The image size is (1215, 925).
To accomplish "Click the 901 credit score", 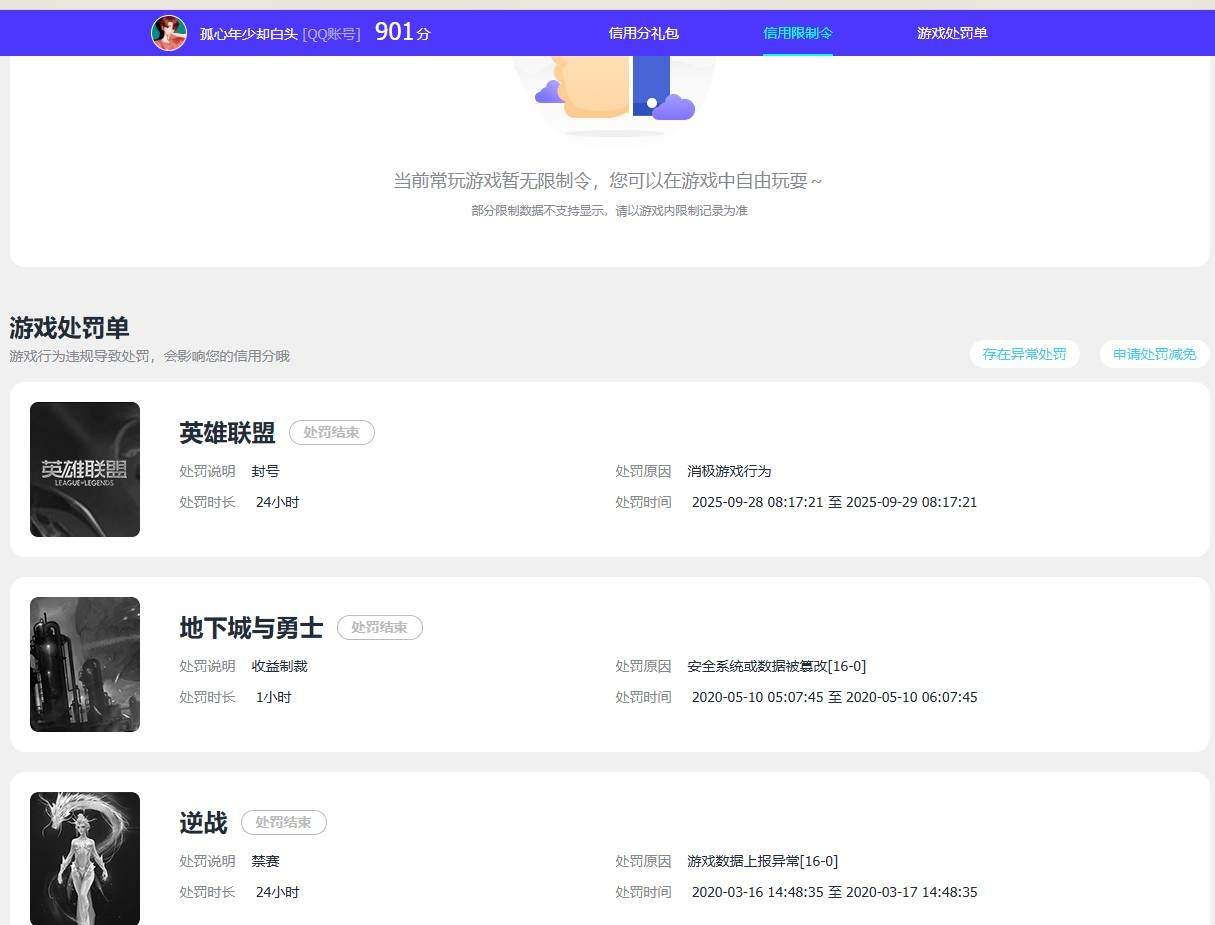I will [394, 32].
